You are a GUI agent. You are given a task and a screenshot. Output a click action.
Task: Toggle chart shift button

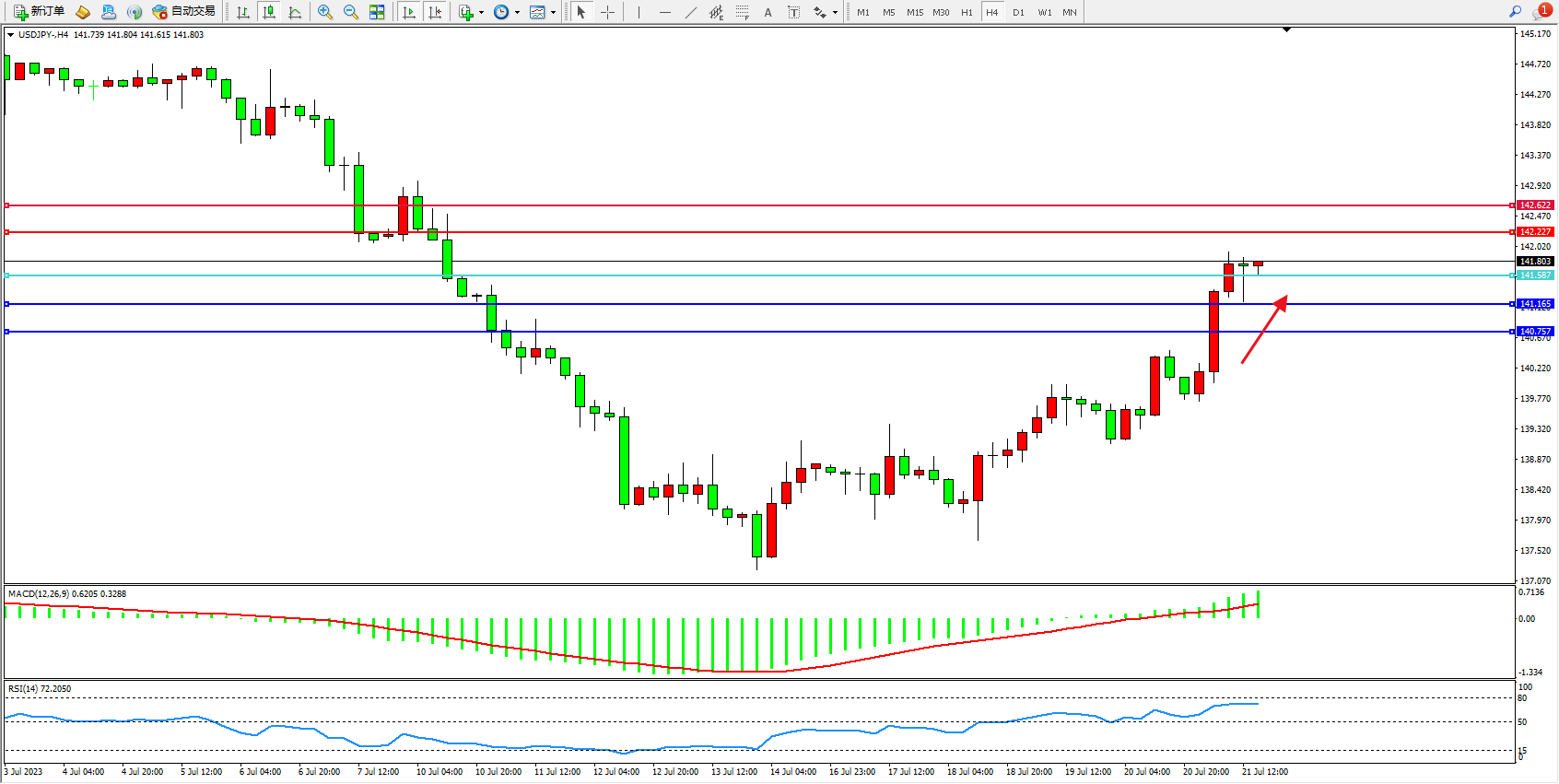point(435,12)
